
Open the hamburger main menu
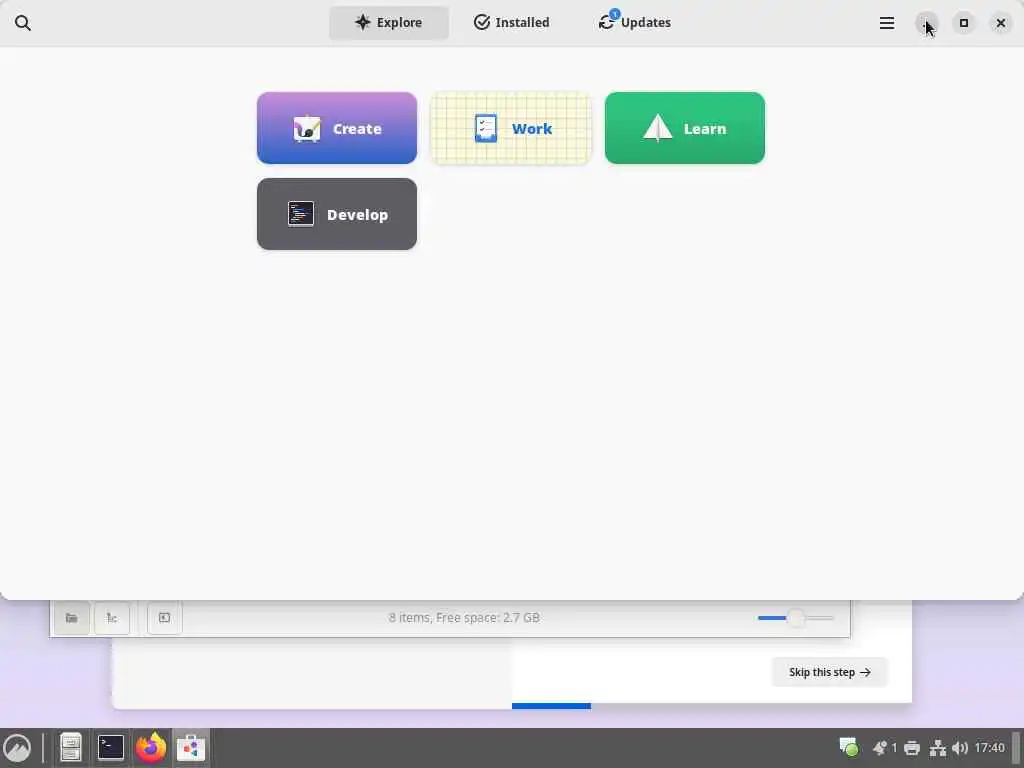(886, 23)
